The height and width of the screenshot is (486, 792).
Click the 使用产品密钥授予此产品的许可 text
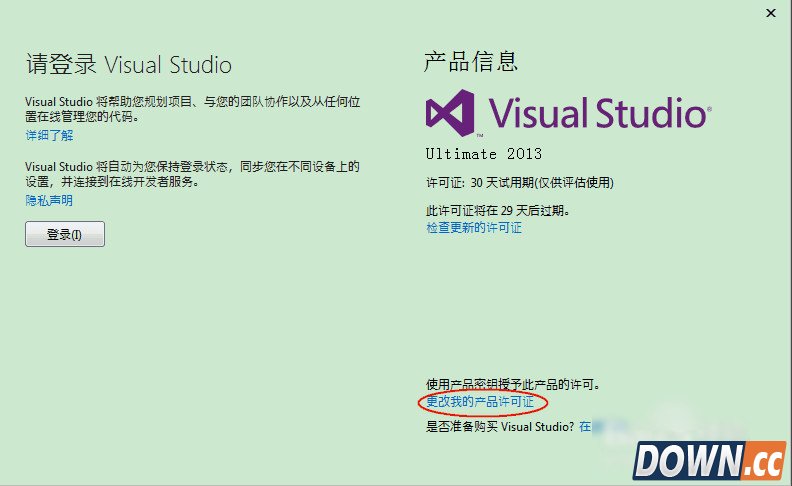[513, 384]
